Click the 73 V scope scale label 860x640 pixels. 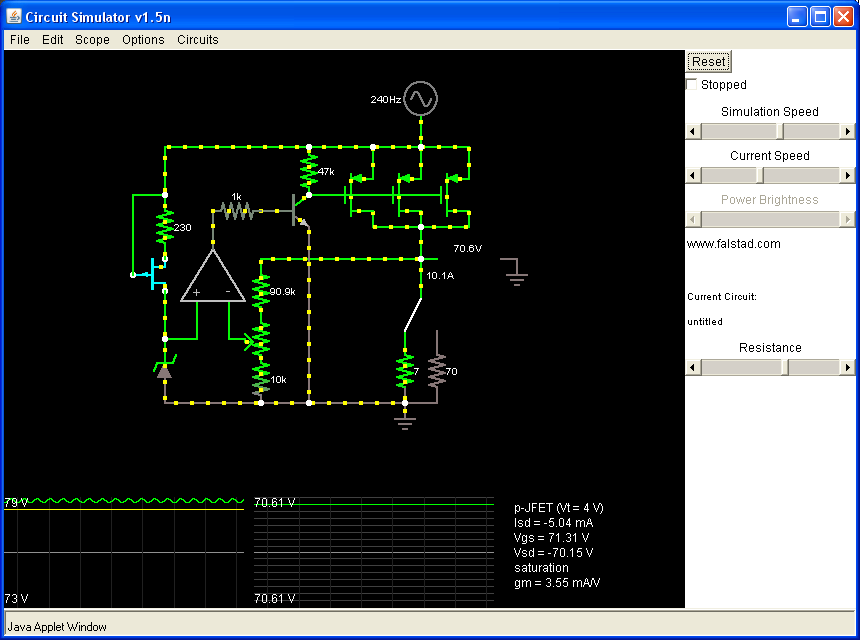16,598
